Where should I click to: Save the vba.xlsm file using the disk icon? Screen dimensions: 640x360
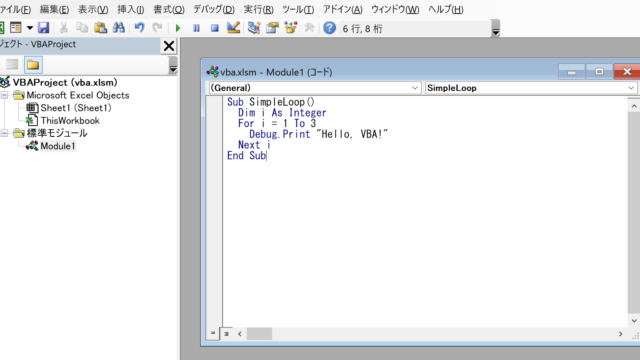click(x=43, y=28)
